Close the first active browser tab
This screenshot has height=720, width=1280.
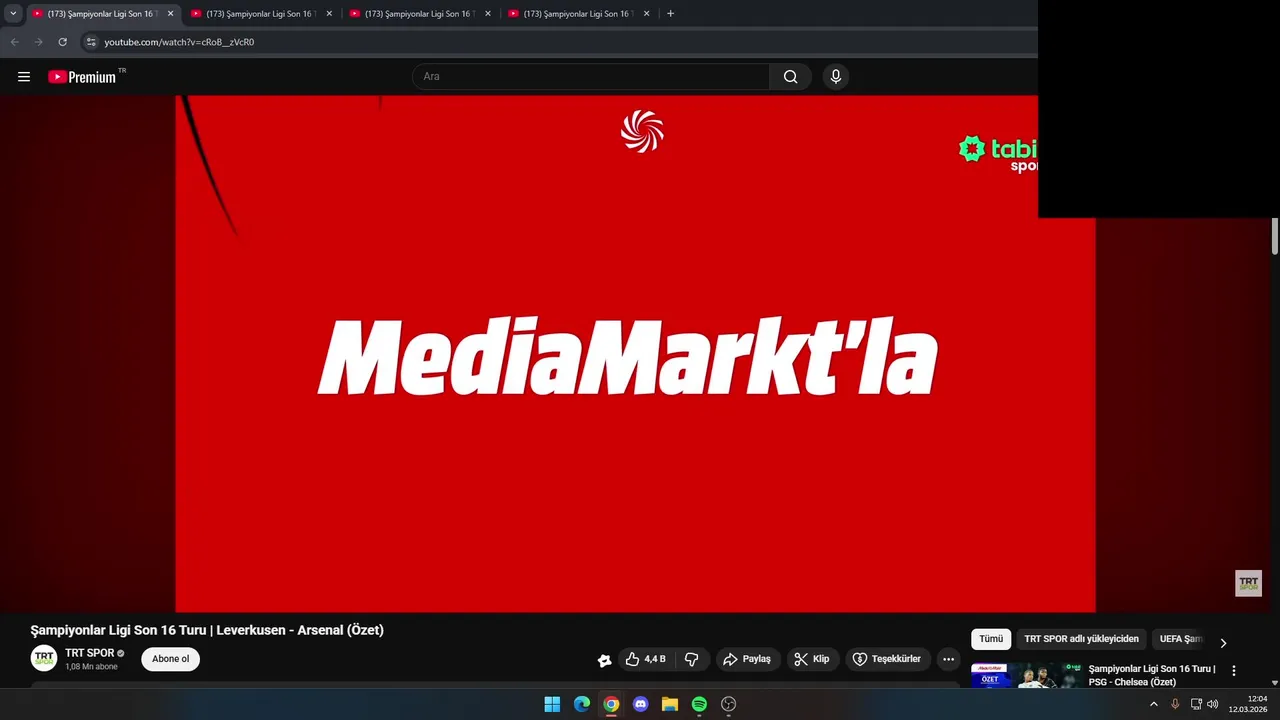[x=170, y=14]
